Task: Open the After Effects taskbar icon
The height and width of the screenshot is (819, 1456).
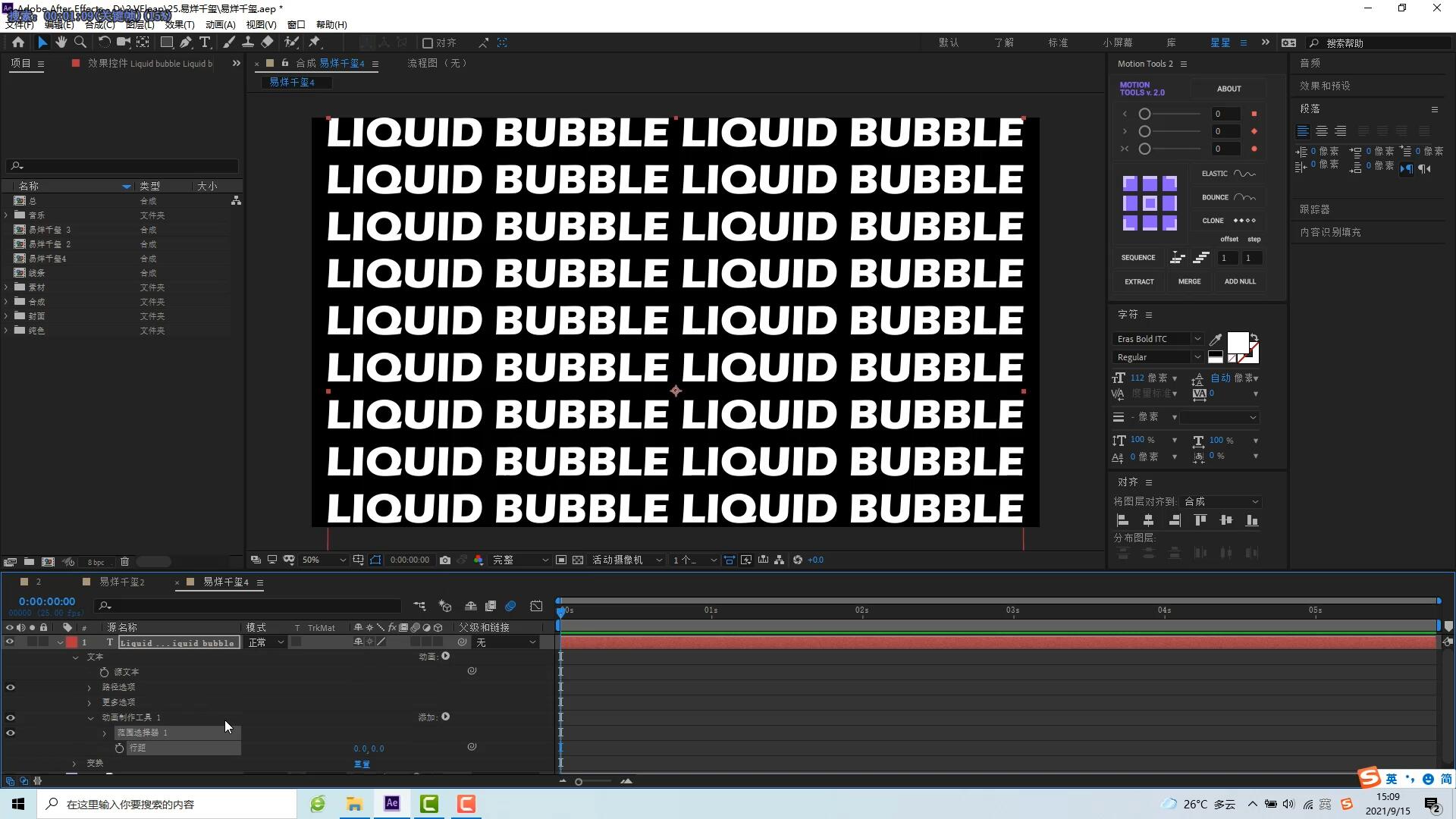Action: tap(392, 804)
